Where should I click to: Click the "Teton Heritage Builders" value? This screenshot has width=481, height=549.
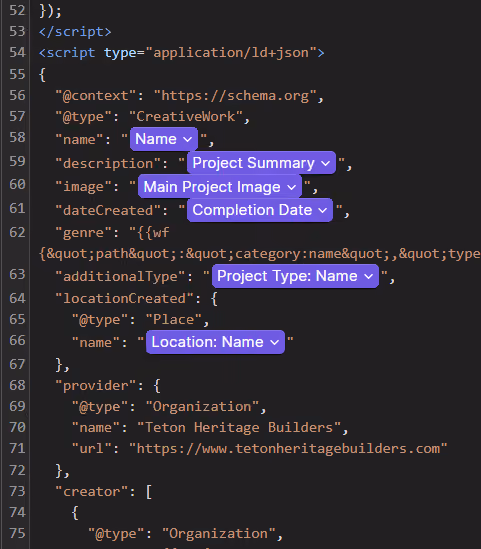click(239, 428)
